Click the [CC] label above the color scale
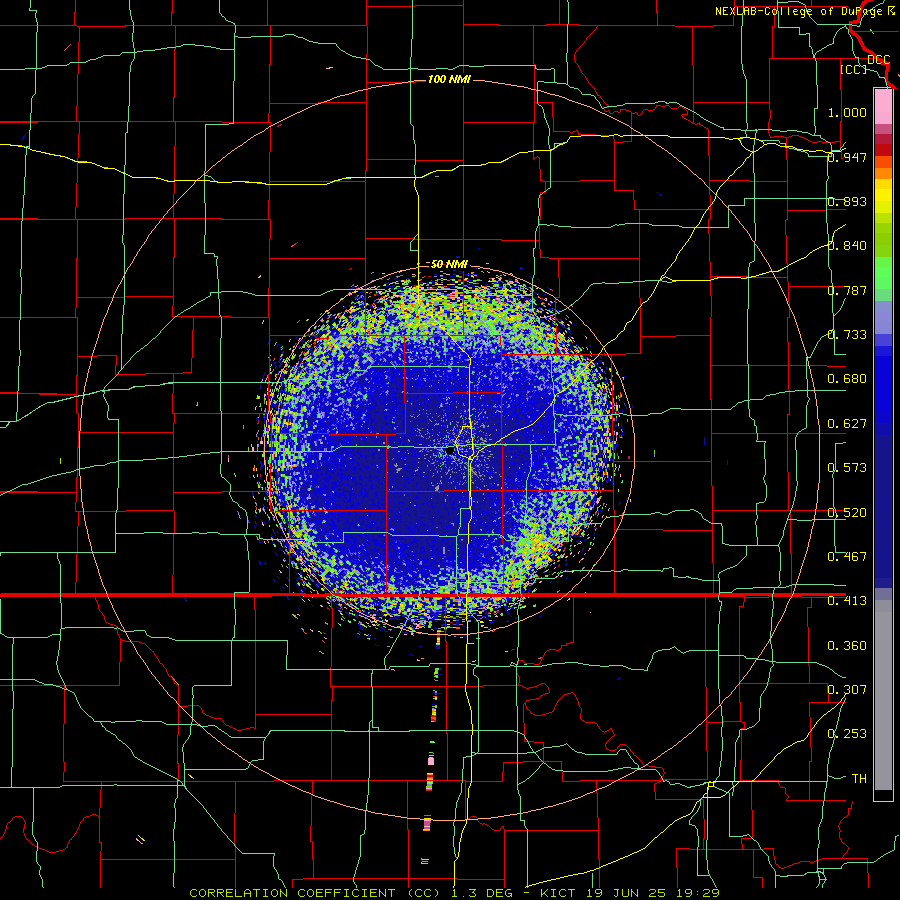 [853, 69]
